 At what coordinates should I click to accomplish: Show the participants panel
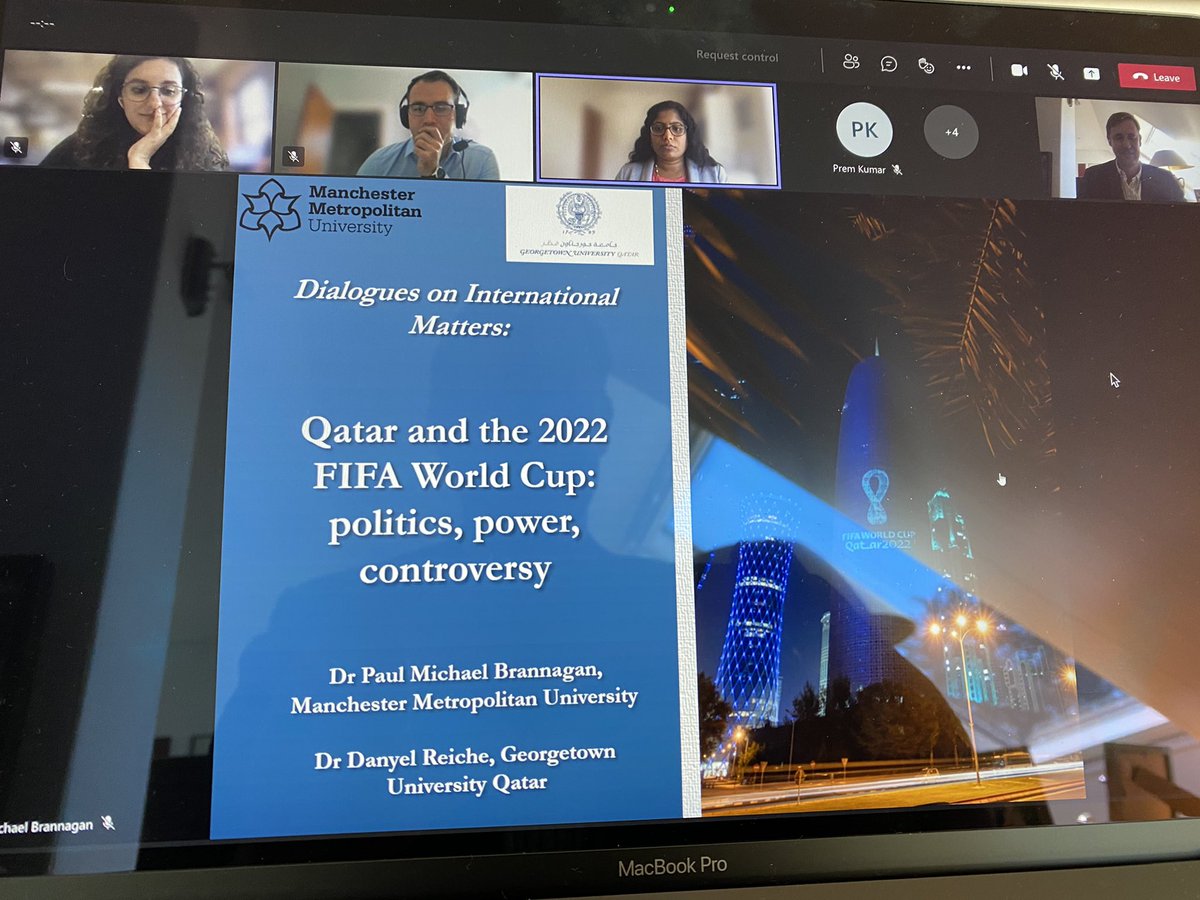point(851,62)
